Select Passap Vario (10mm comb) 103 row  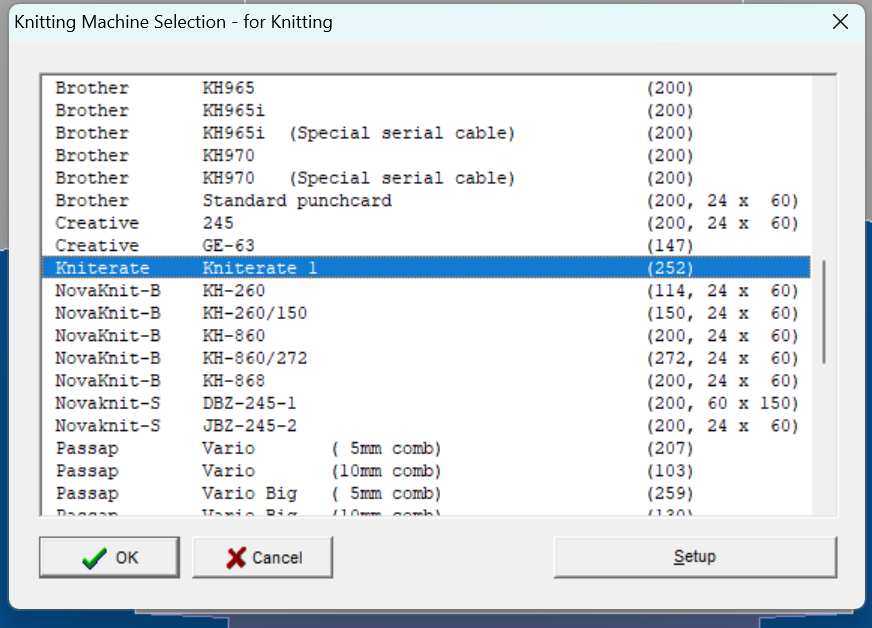pyautogui.click(x=427, y=471)
